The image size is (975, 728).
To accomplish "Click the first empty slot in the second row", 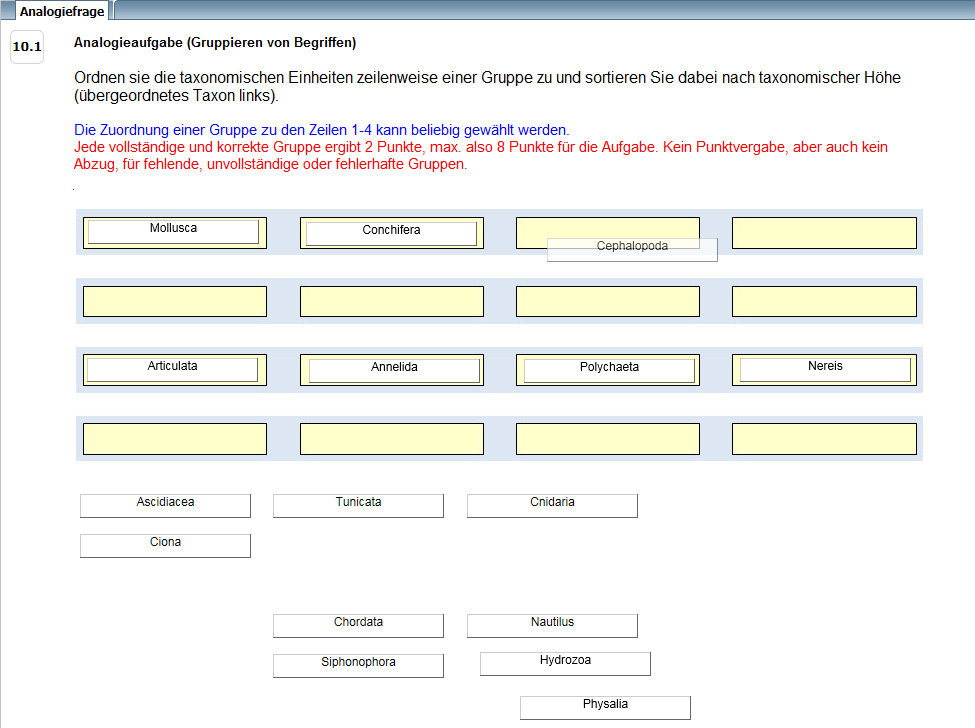I will point(175,302).
